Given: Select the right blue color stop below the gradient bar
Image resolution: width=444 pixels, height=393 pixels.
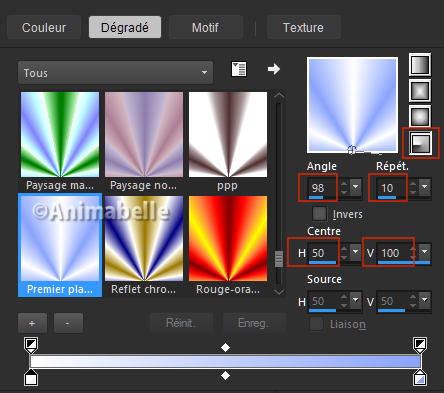Looking at the screenshot, I should click(x=420, y=378).
